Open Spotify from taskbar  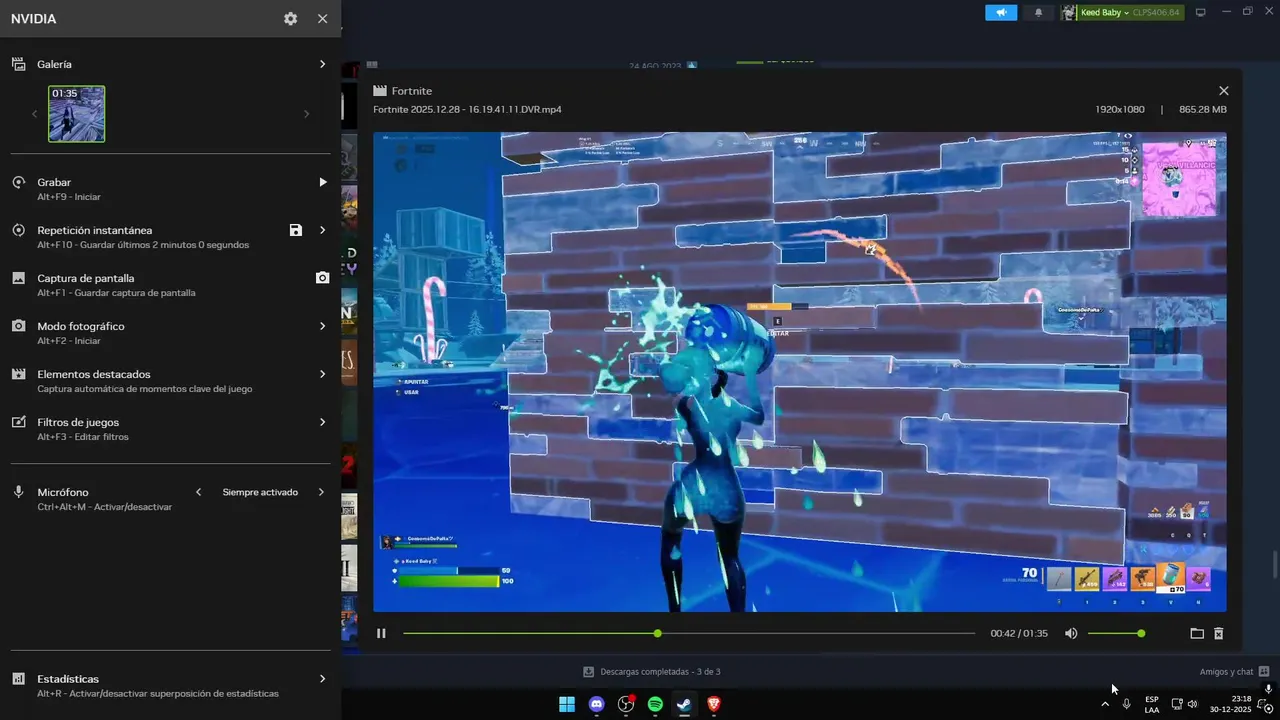(x=655, y=704)
